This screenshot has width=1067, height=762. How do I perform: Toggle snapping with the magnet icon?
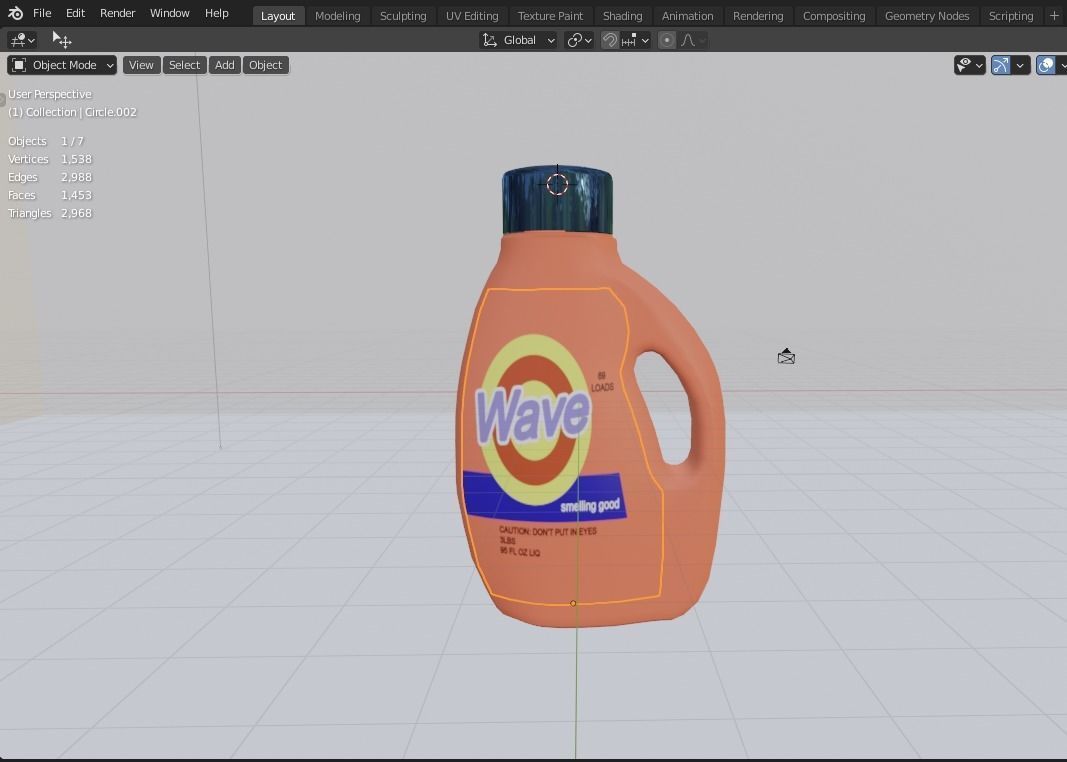[x=610, y=40]
